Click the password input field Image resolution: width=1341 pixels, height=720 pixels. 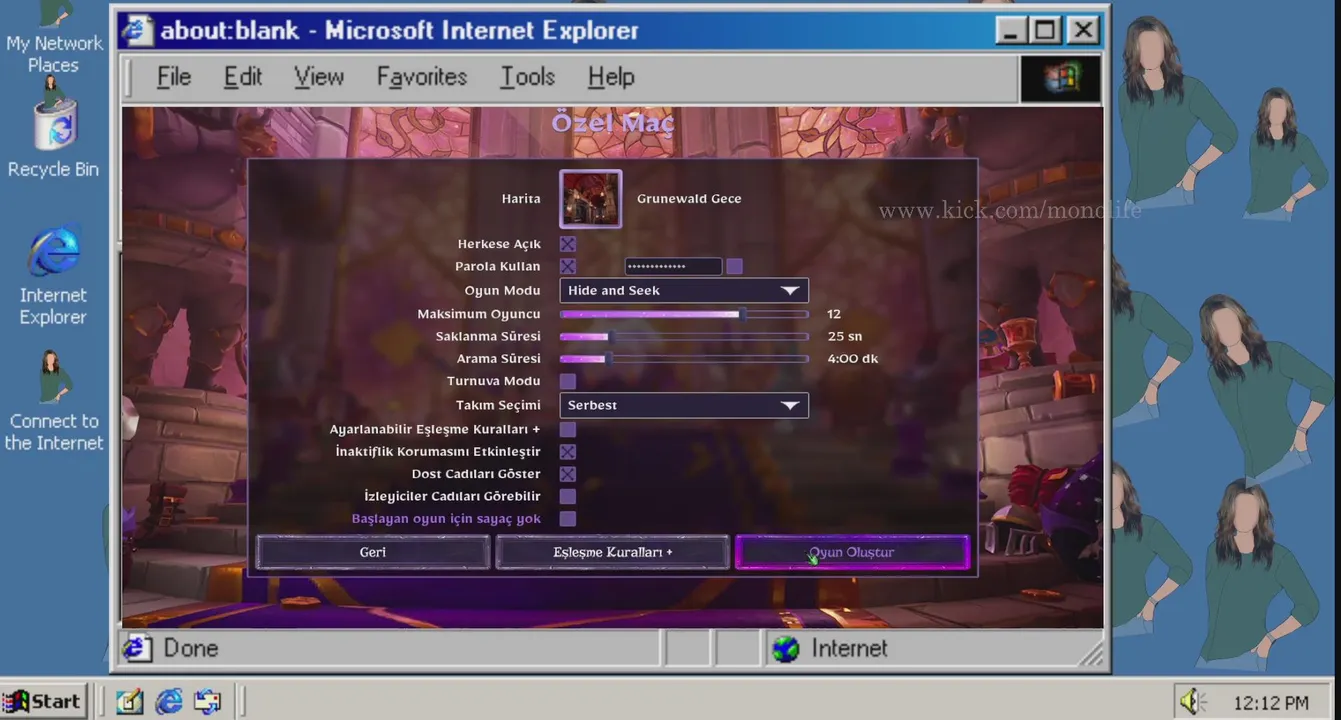(x=673, y=266)
